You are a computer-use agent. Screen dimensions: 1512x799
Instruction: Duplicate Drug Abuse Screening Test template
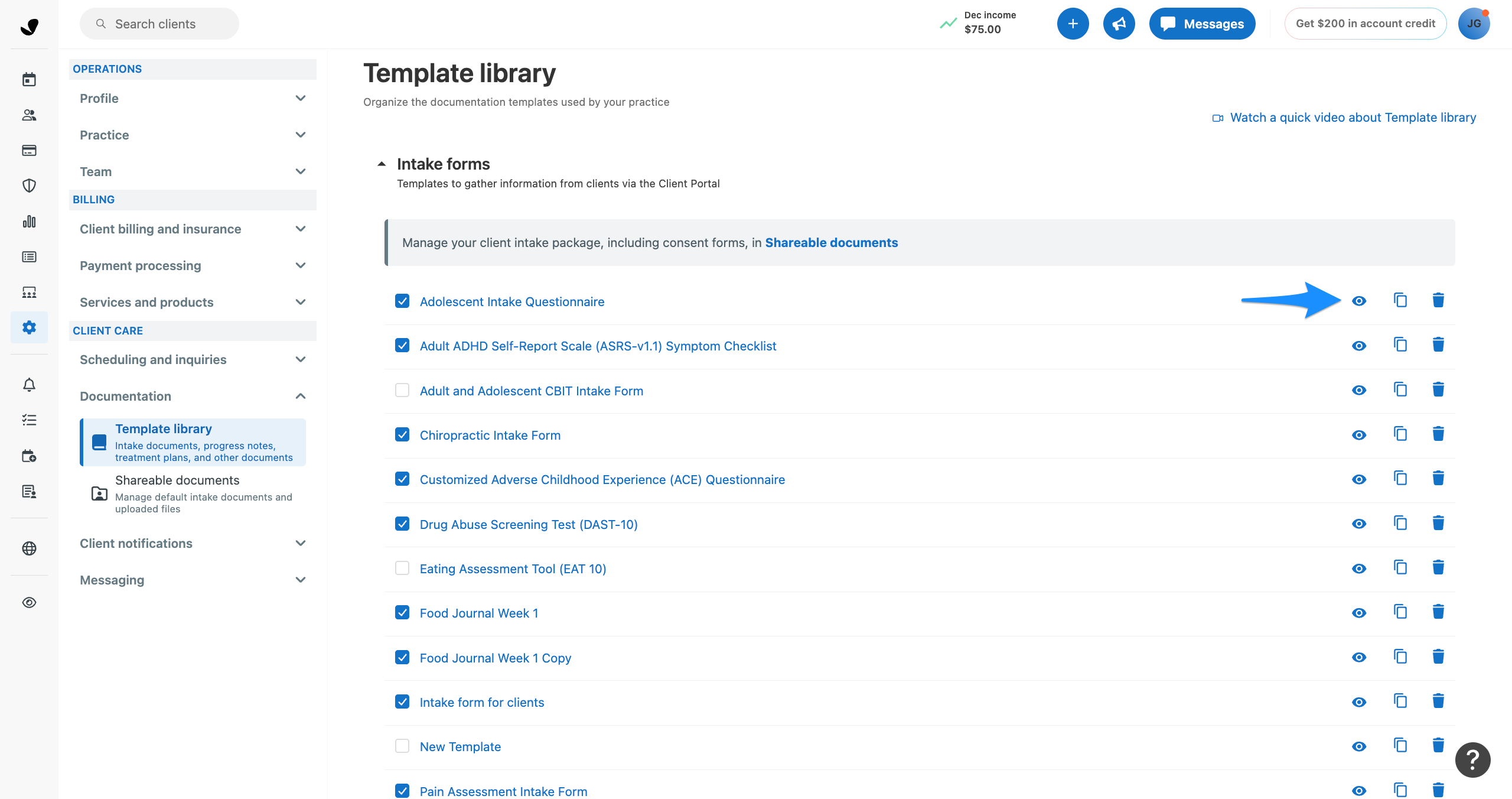(1400, 523)
